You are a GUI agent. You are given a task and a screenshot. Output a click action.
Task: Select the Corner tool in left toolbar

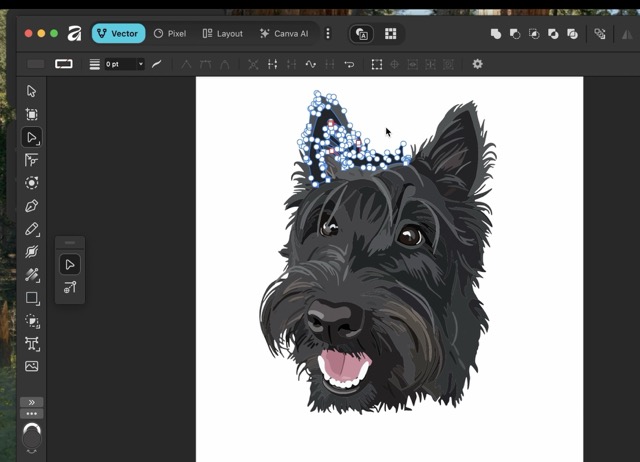click(x=31, y=160)
